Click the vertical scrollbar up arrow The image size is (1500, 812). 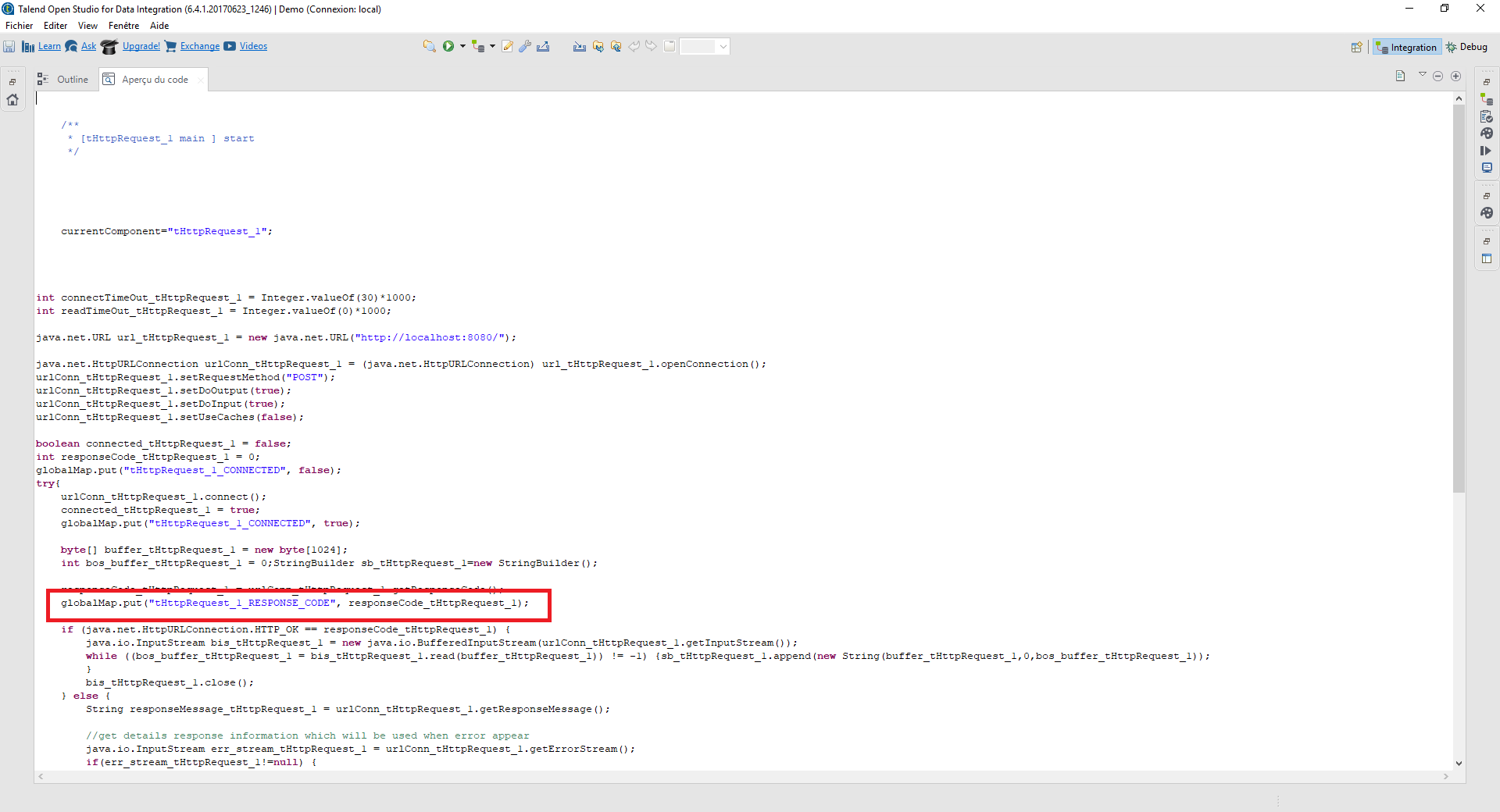point(1459,98)
